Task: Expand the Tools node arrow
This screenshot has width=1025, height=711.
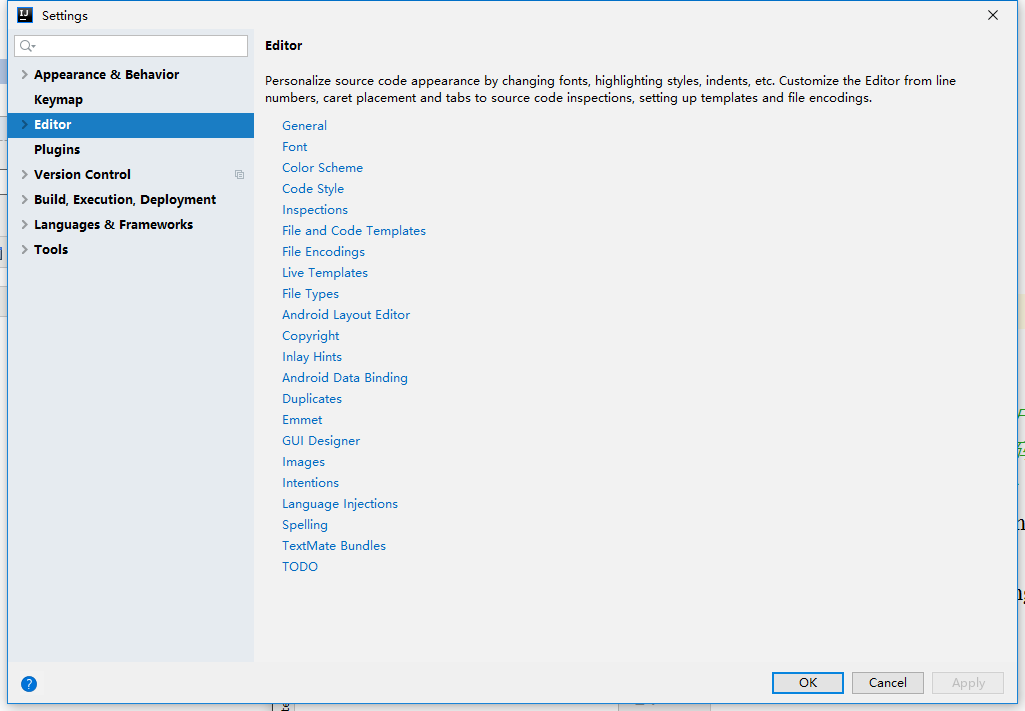Action: pos(24,249)
